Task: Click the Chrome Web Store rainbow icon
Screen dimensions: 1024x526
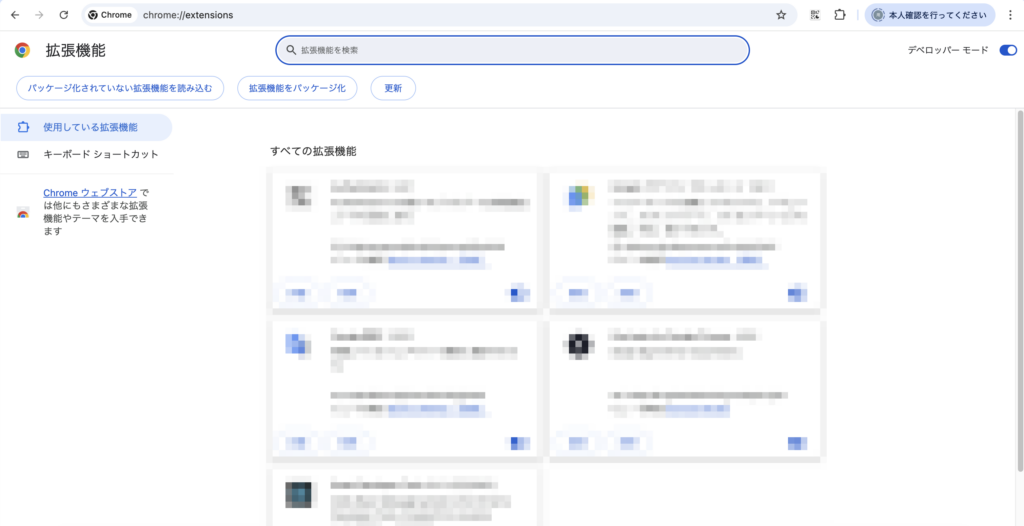Action: 23,212
